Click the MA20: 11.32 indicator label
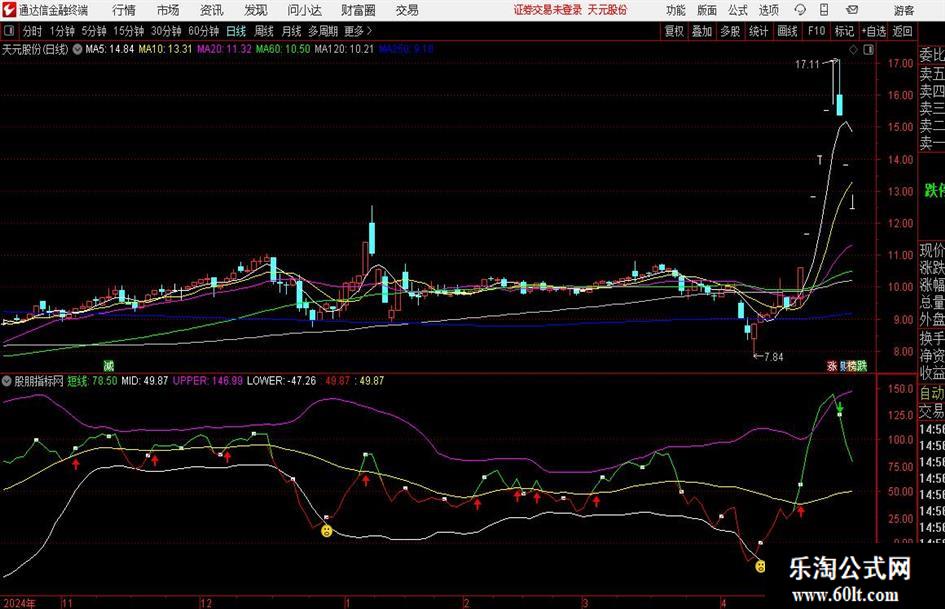Screen dimensions: 945x609 tap(224, 49)
